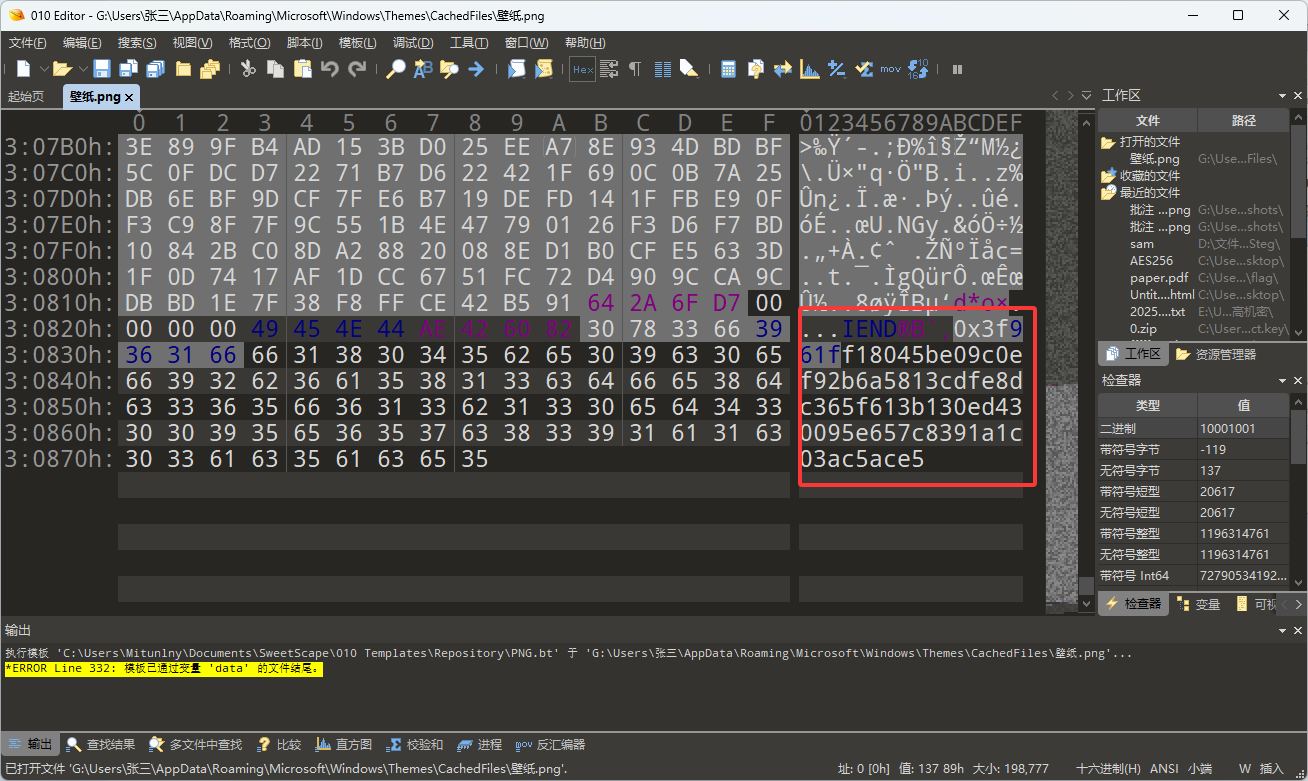Click the yellow ERROR Line 332 message
The width and height of the screenshot is (1308, 781).
(x=163, y=668)
